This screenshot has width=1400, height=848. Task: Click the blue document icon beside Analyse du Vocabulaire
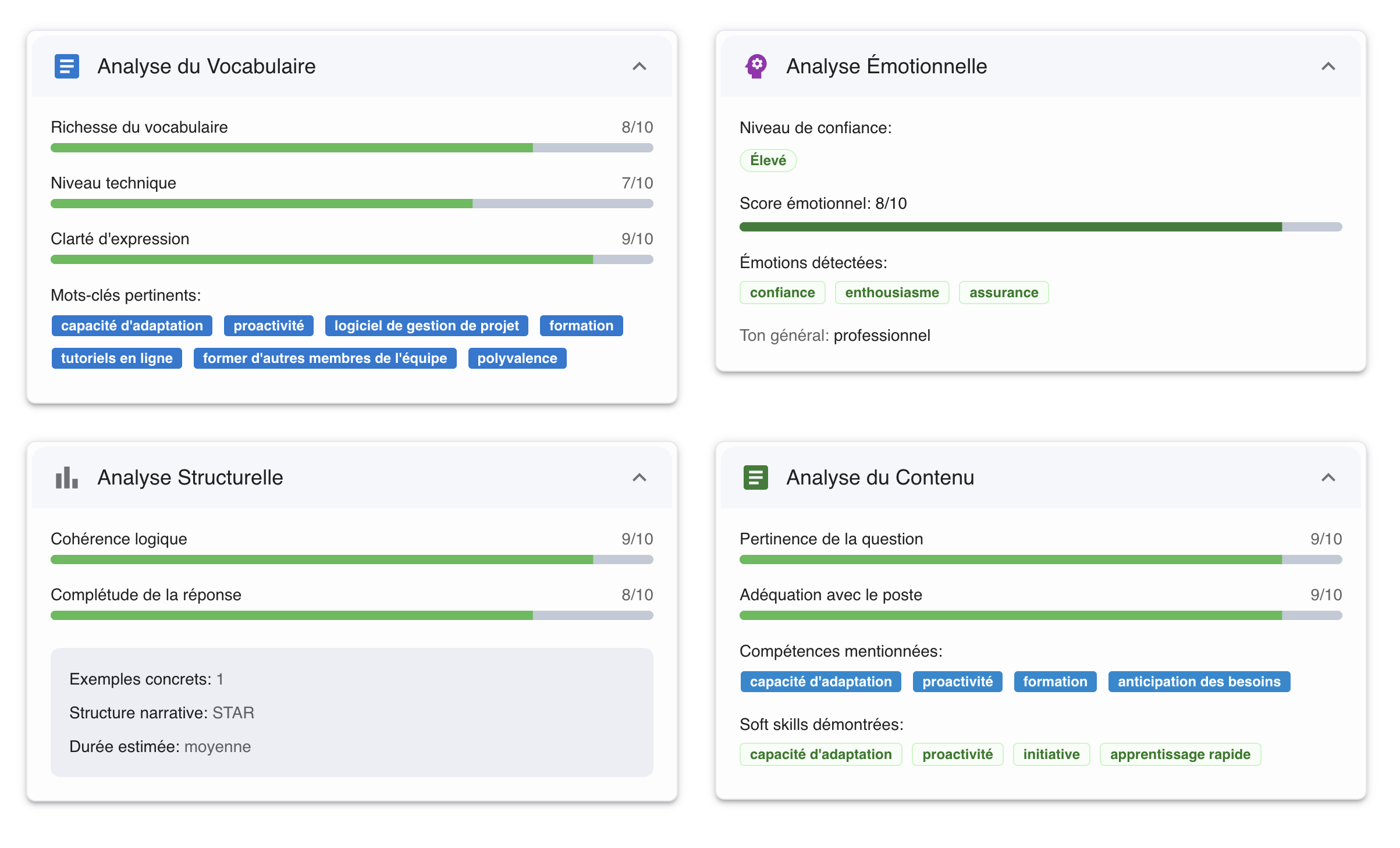[67, 66]
